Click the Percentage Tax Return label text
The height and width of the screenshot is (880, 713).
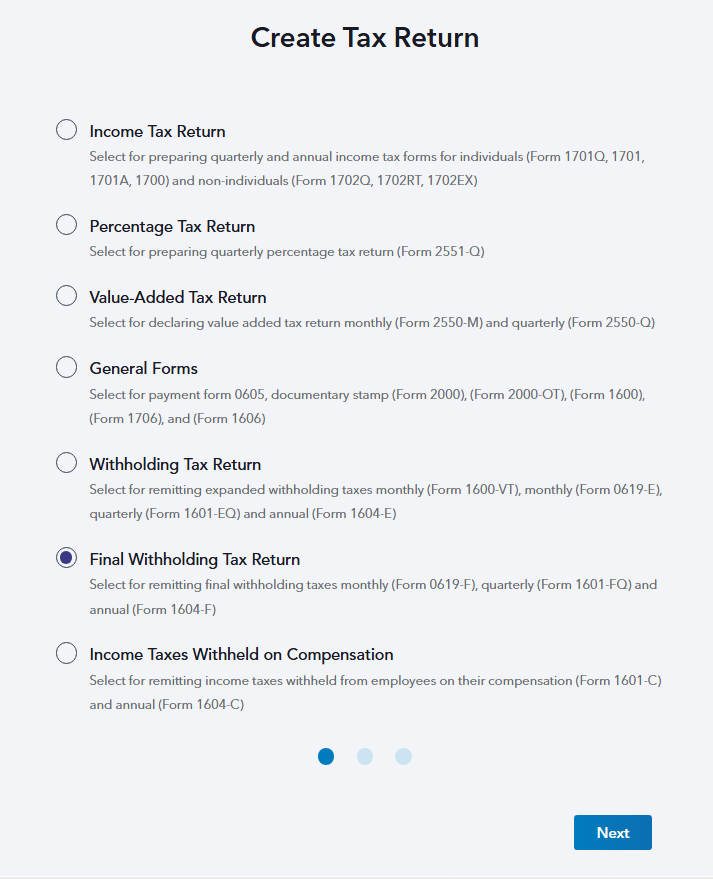[172, 226]
